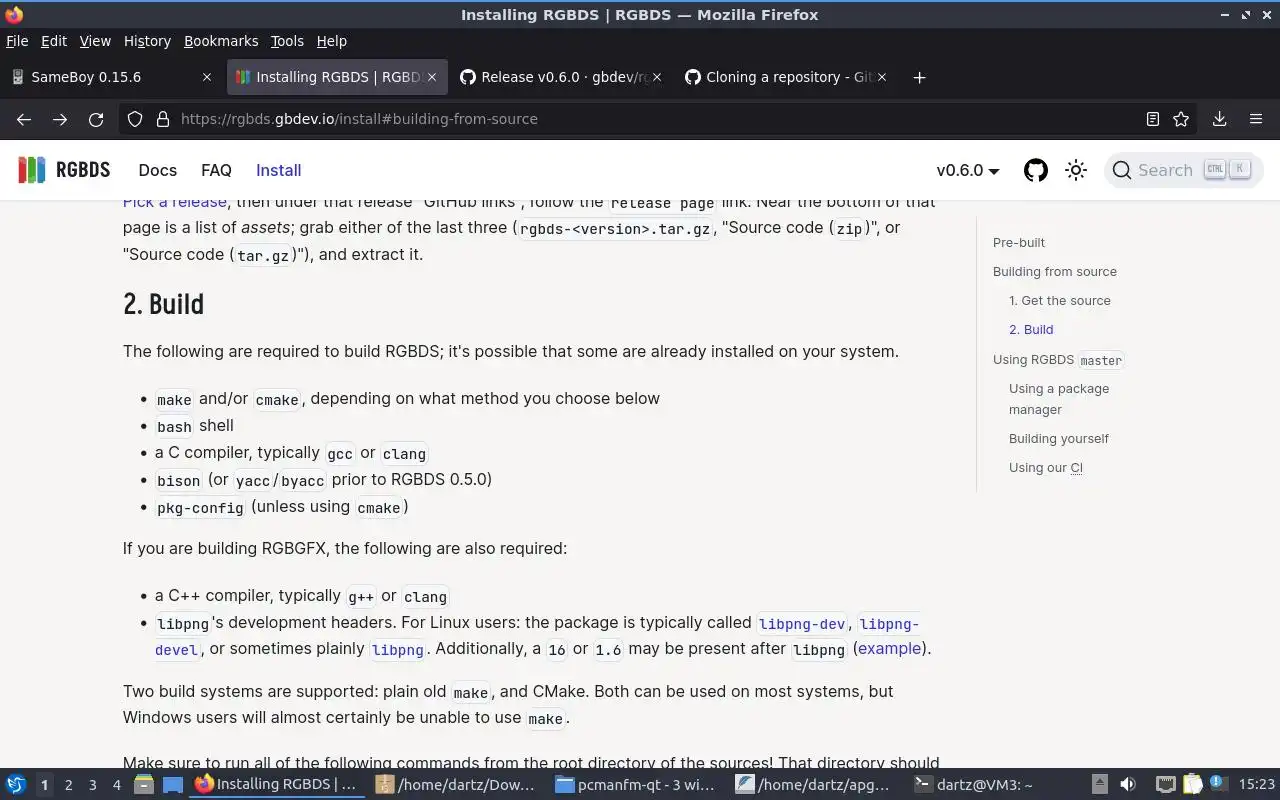
Task: Jump to Building yourself in sidebar
Action: pos(1059,438)
